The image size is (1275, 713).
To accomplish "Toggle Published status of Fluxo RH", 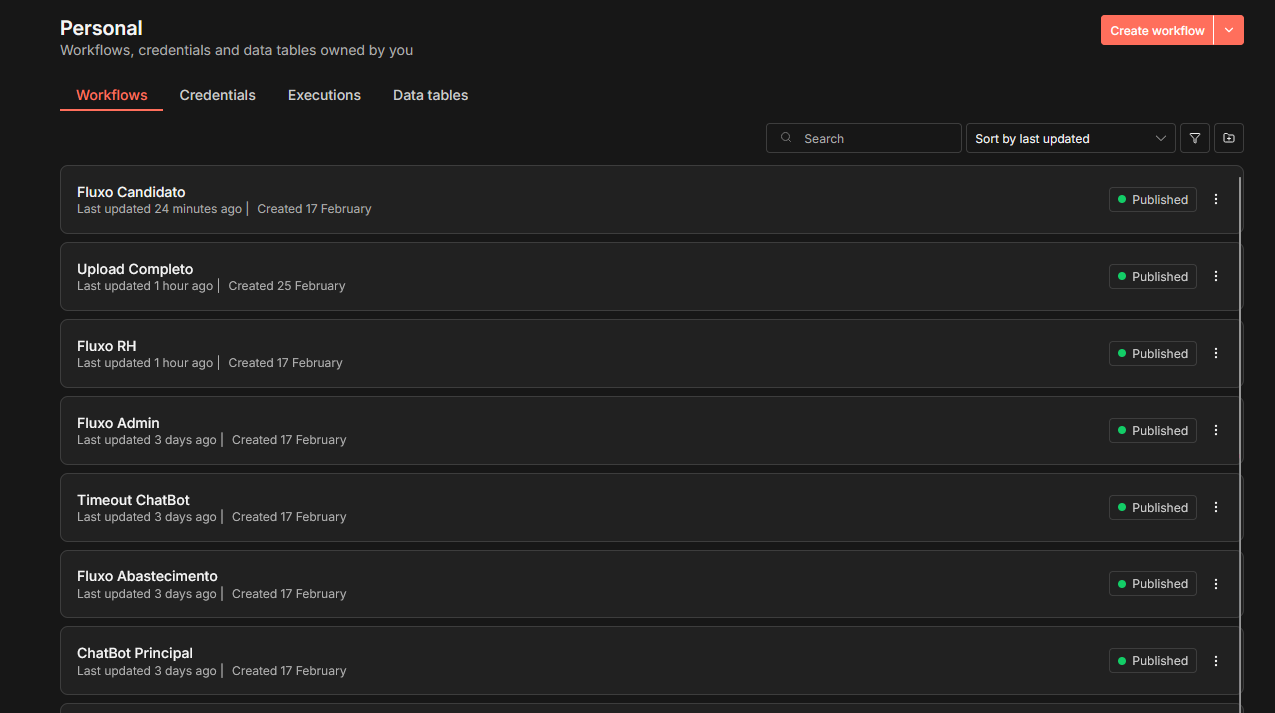I will (x=1152, y=353).
